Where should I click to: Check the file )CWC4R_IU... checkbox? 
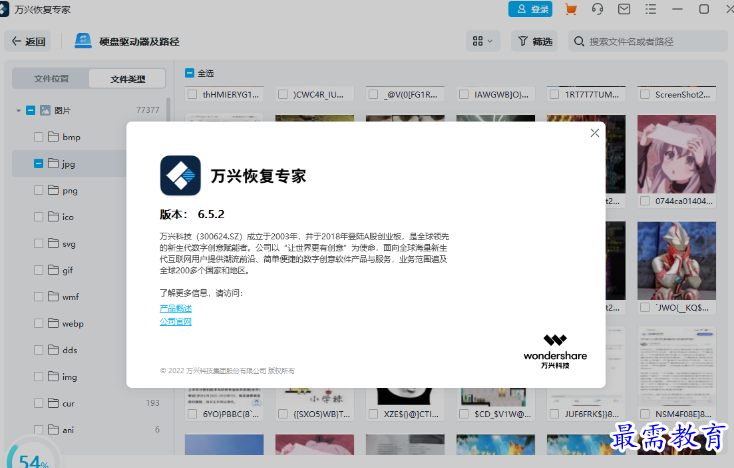click(x=283, y=95)
